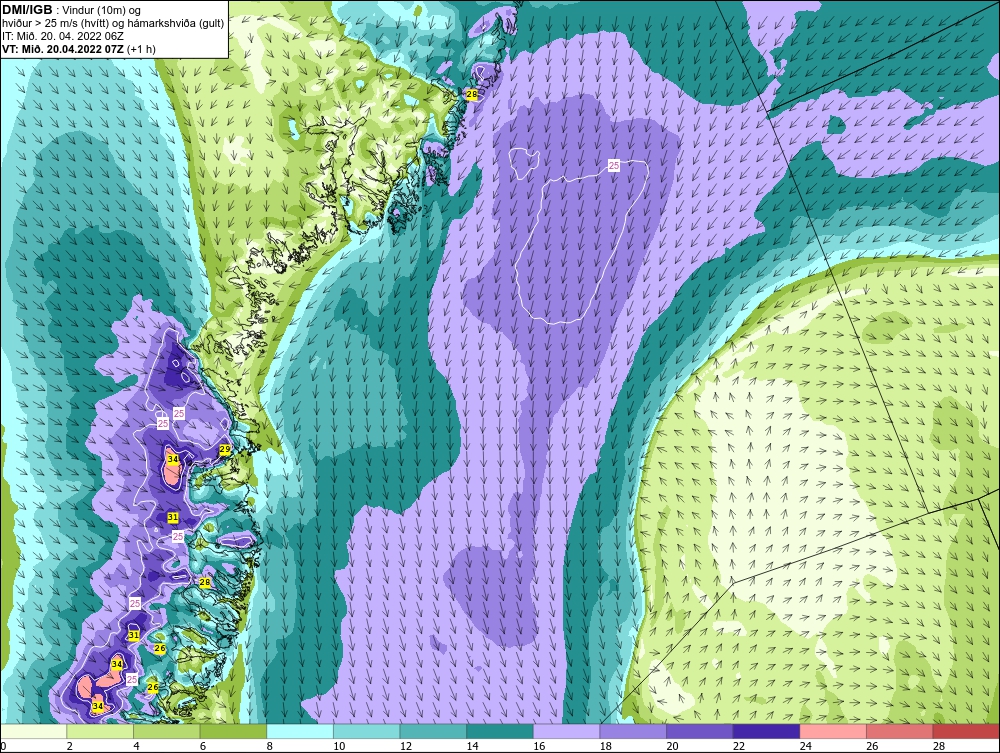Click the yellow '28' label at northern coast

(x=472, y=95)
